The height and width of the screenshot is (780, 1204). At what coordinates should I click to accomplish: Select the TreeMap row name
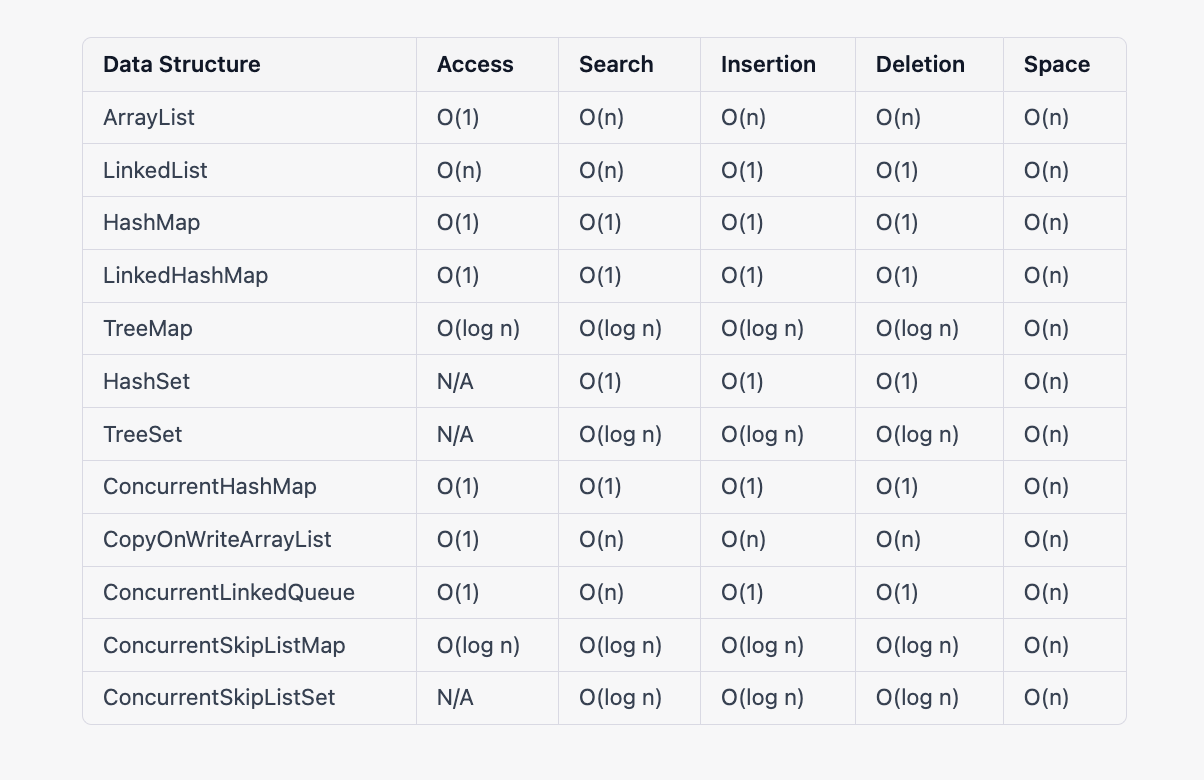[x=148, y=329]
